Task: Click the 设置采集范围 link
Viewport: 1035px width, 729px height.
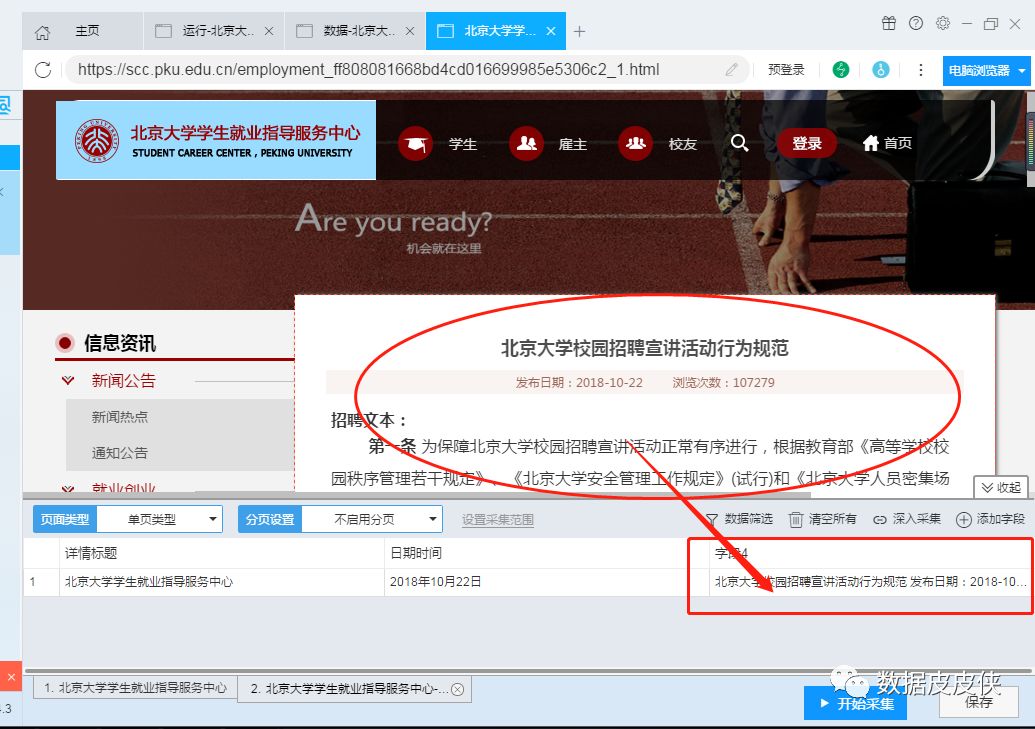Action: tap(498, 520)
